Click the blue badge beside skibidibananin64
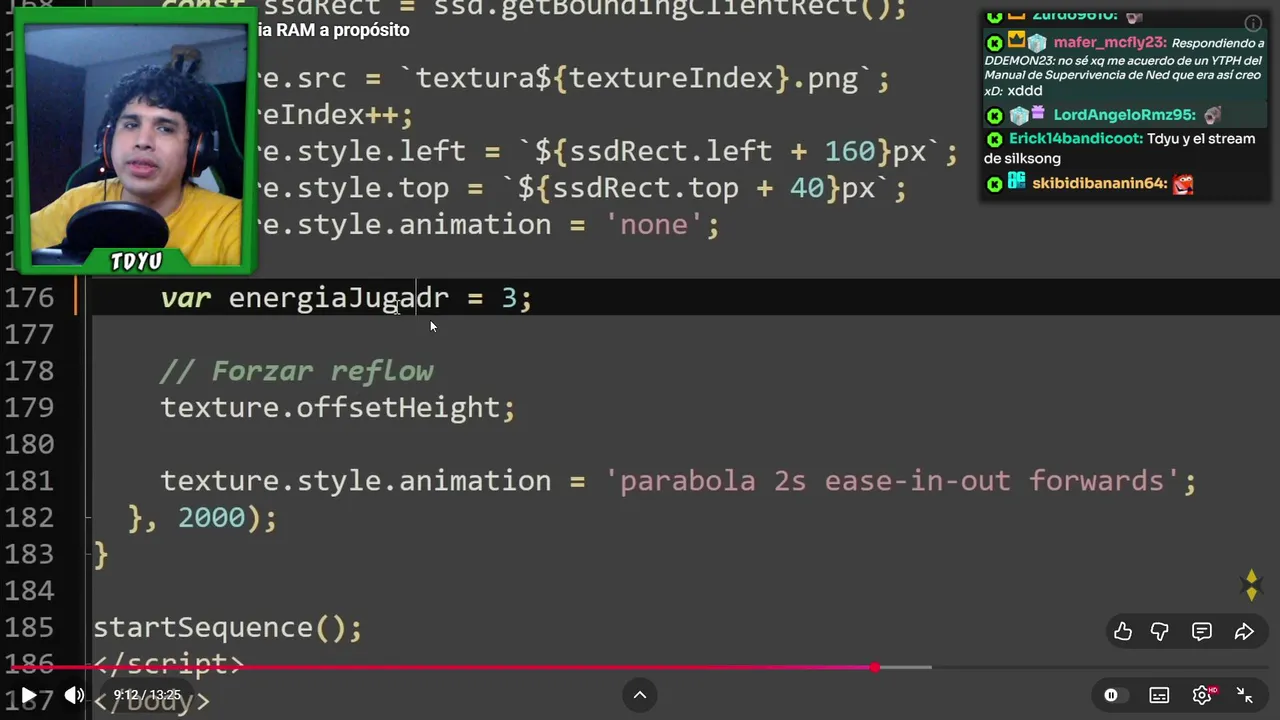1280x720 pixels. point(1017,182)
